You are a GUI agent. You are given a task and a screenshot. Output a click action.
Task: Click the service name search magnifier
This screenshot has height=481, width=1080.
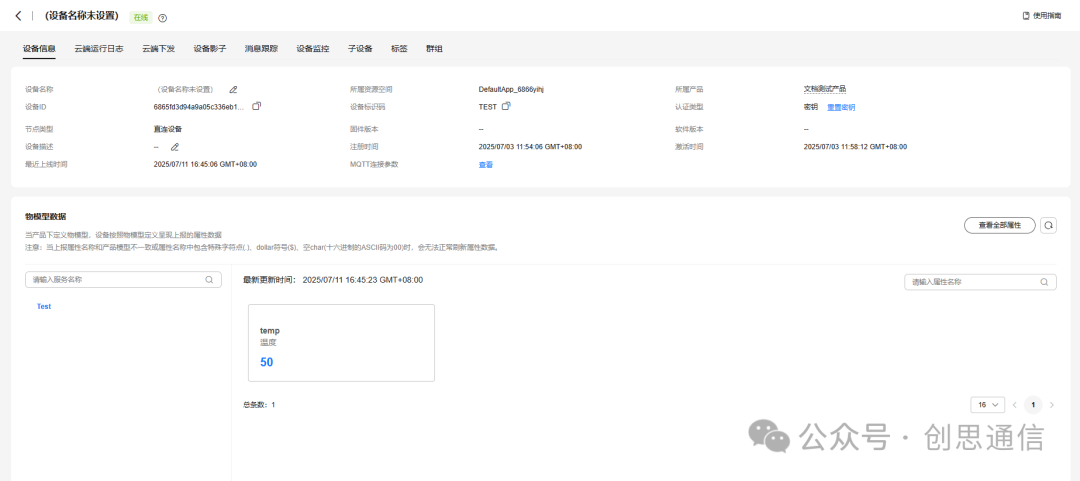coord(209,280)
